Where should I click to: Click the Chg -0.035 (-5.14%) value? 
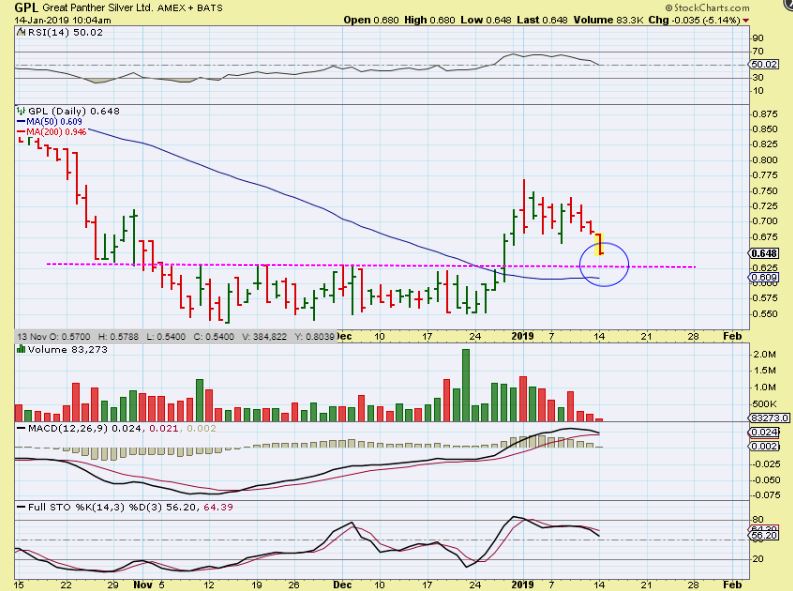694,20
